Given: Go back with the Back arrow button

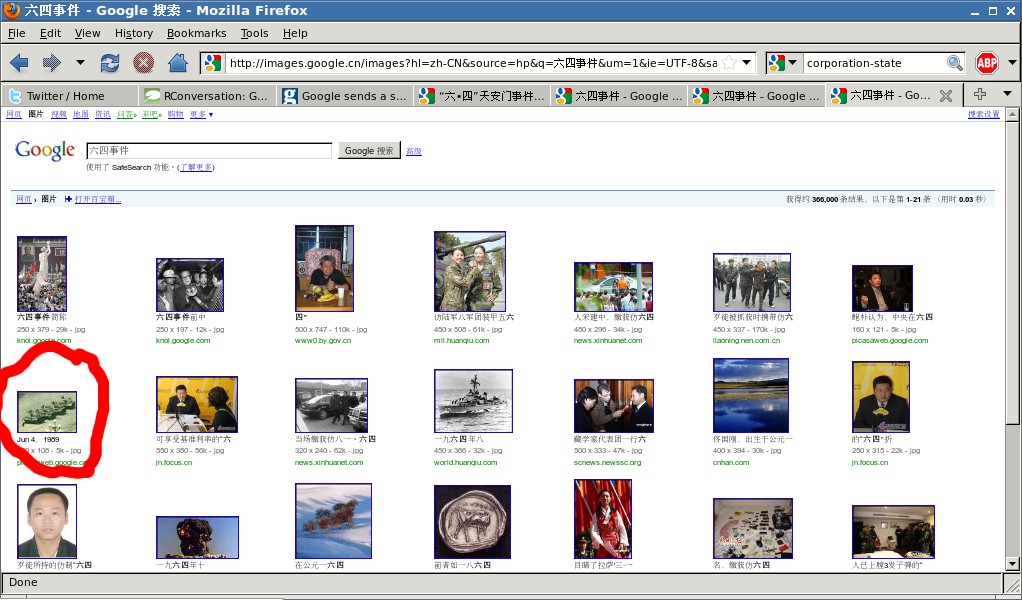Looking at the screenshot, I should (x=20, y=63).
